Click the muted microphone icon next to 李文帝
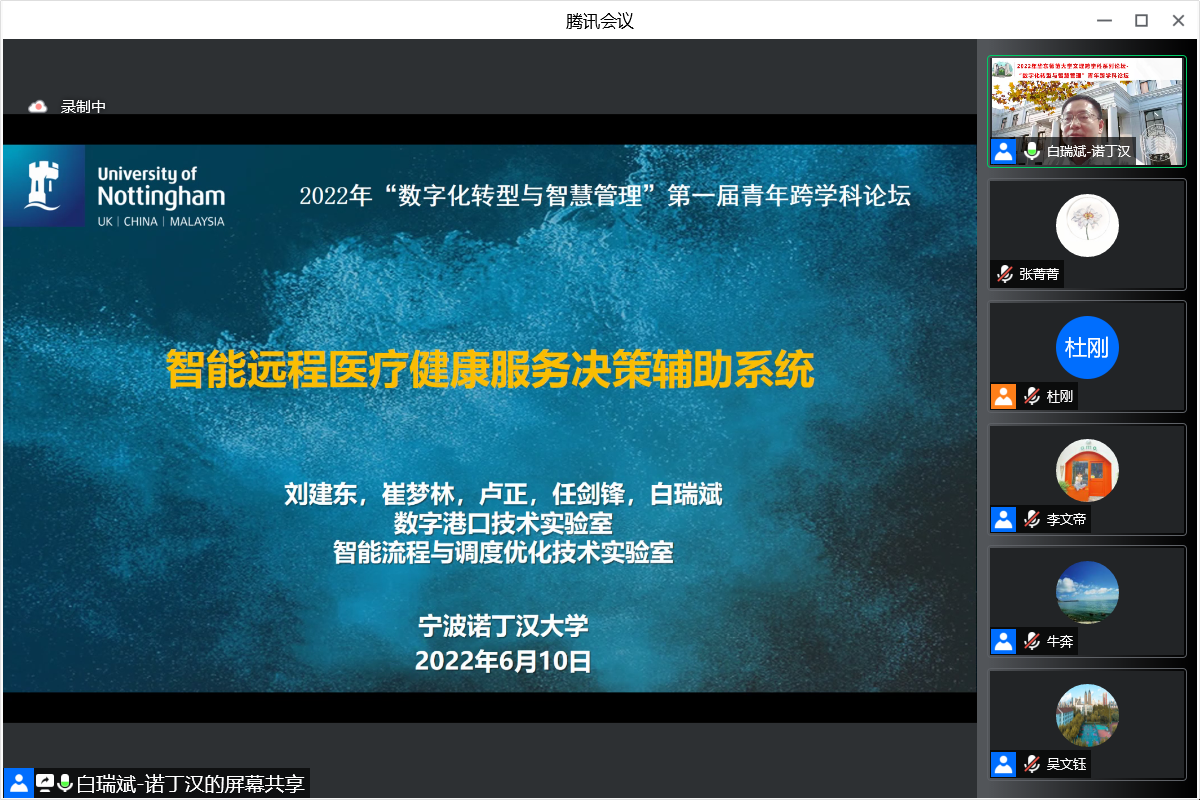Image resolution: width=1200 pixels, height=800 pixels. point(1031,519)
